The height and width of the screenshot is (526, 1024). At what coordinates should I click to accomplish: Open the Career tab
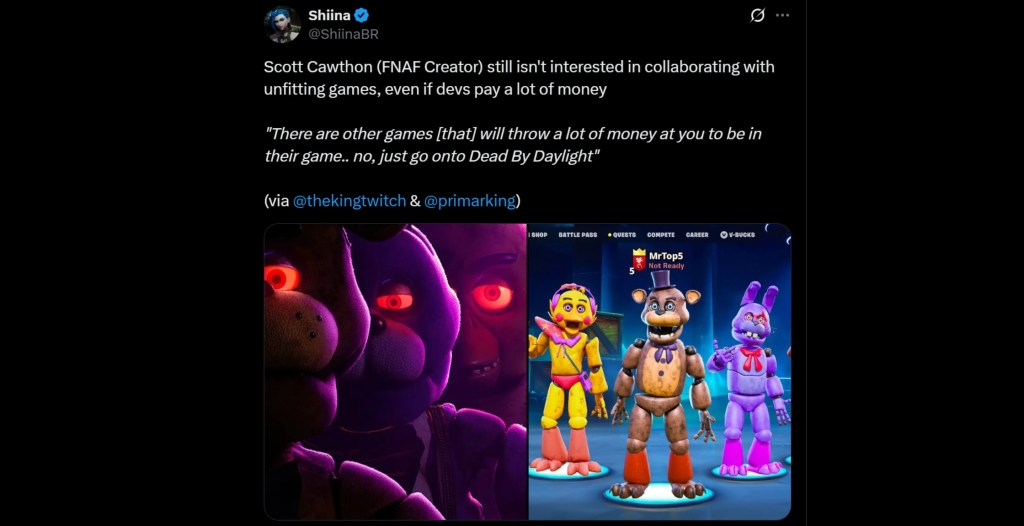pos(697,235)
